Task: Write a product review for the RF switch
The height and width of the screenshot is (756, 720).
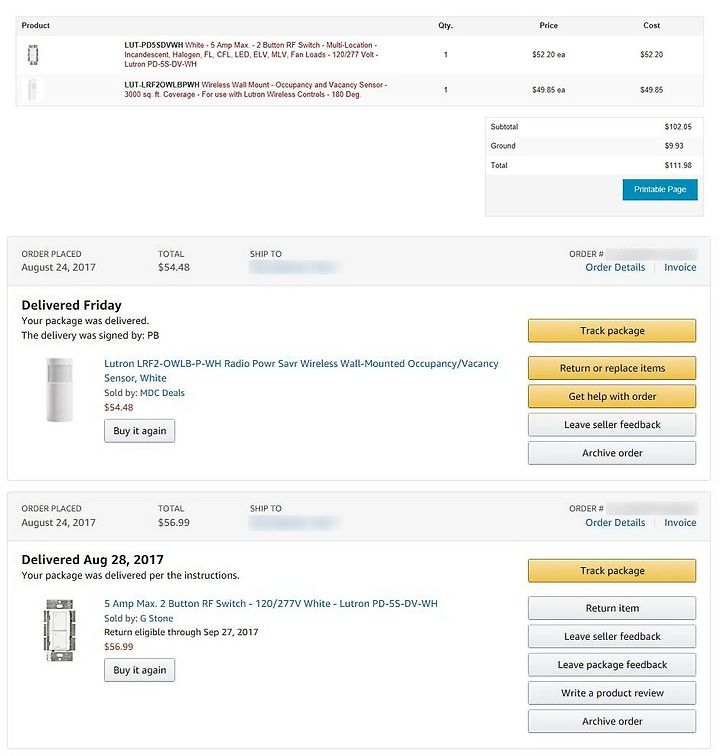Action: click(612, 693)
